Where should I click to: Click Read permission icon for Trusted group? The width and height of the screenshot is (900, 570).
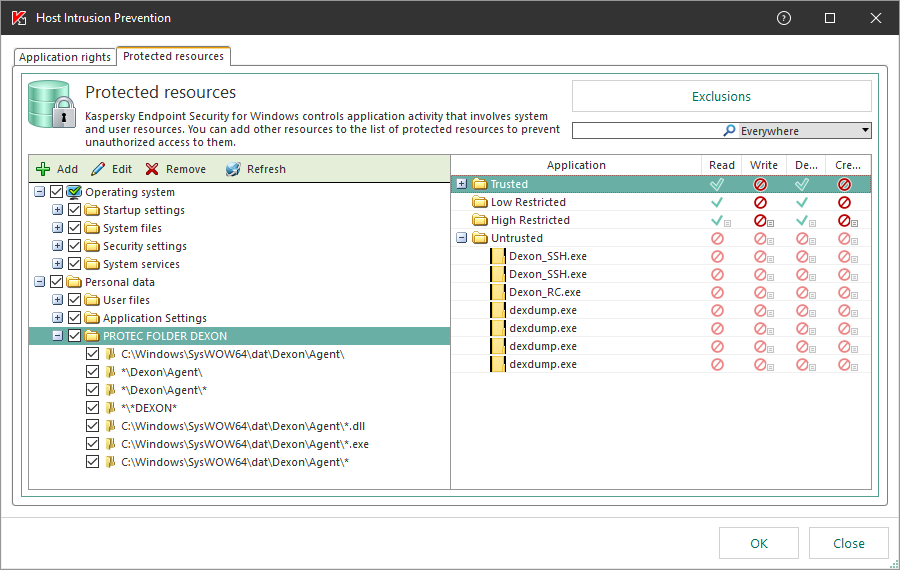(717, 184)
